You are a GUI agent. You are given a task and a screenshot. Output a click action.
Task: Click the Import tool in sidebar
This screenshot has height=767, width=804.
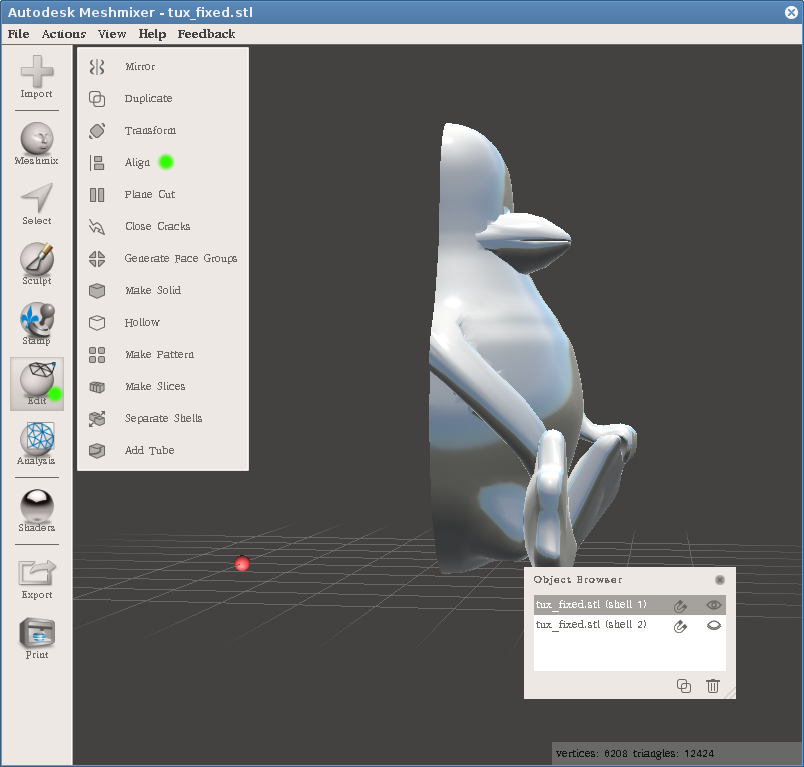36,77
